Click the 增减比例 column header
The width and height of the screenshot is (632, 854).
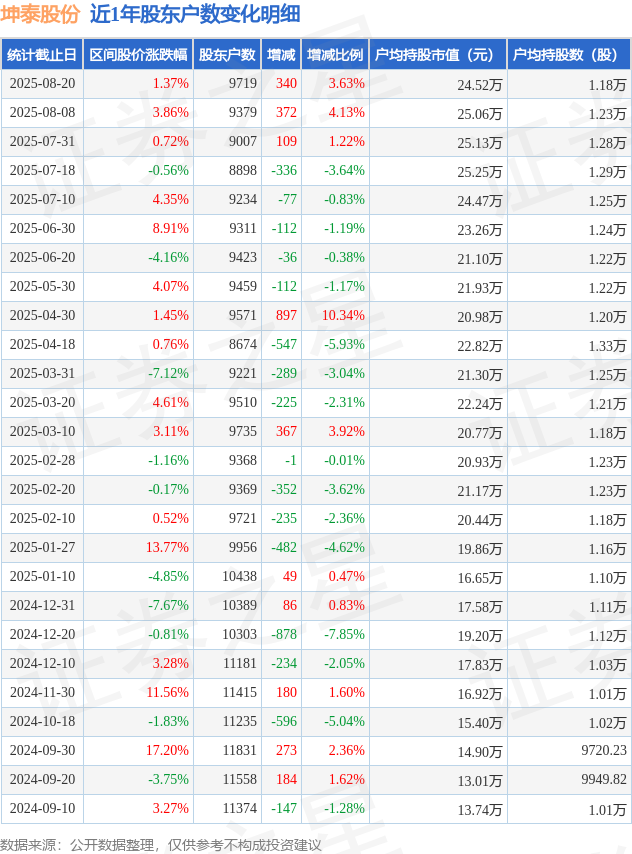click(x=335, y=54)
